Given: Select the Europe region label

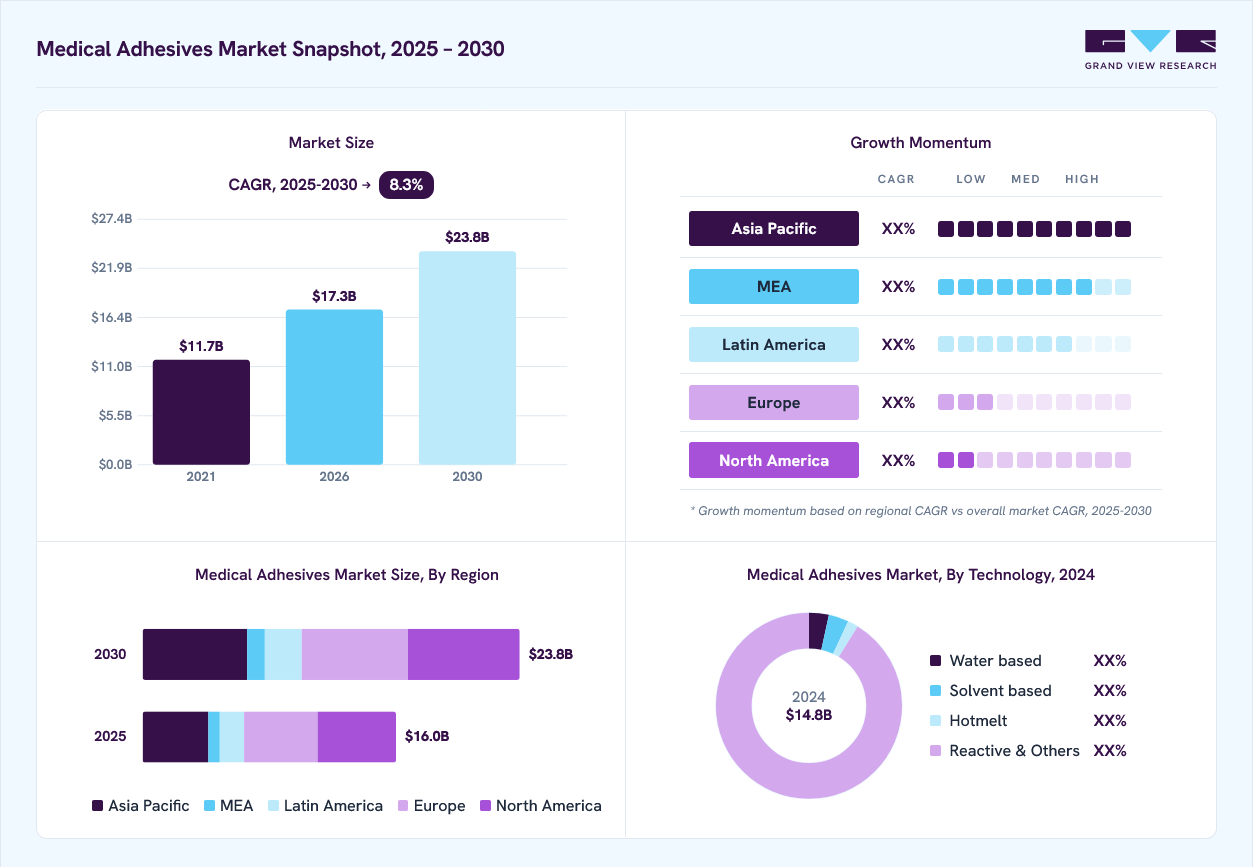Looking at the screenshot, I should pyautogui.click(x=774, y=403).
